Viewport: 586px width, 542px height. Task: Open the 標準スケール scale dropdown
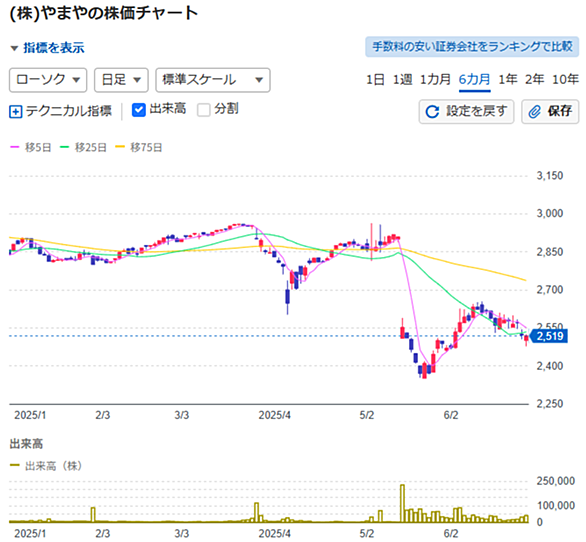point(213,80)
